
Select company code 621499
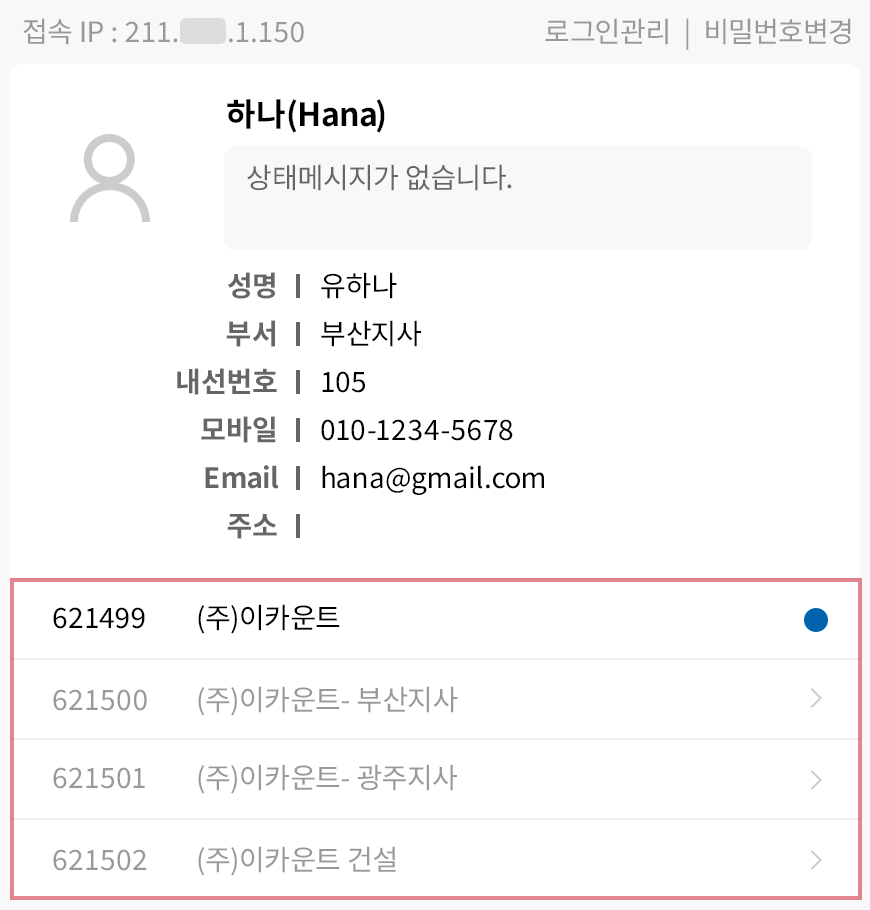tap(99, 619)
